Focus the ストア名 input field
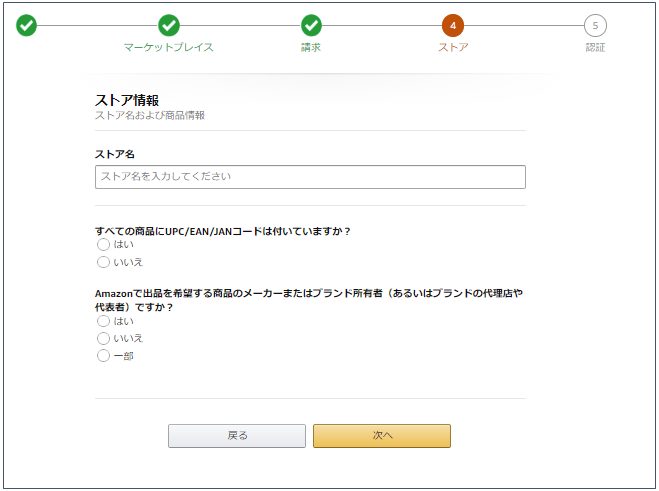This screenshot has width=659, height=491. coord(310,177)
